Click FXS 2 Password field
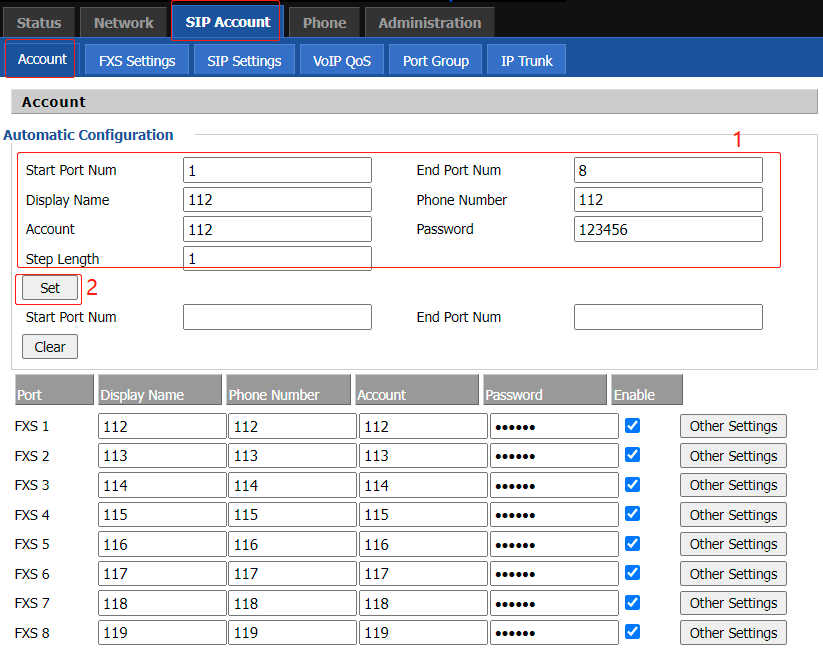Screen dimensions: 823x650 [554, 456]
